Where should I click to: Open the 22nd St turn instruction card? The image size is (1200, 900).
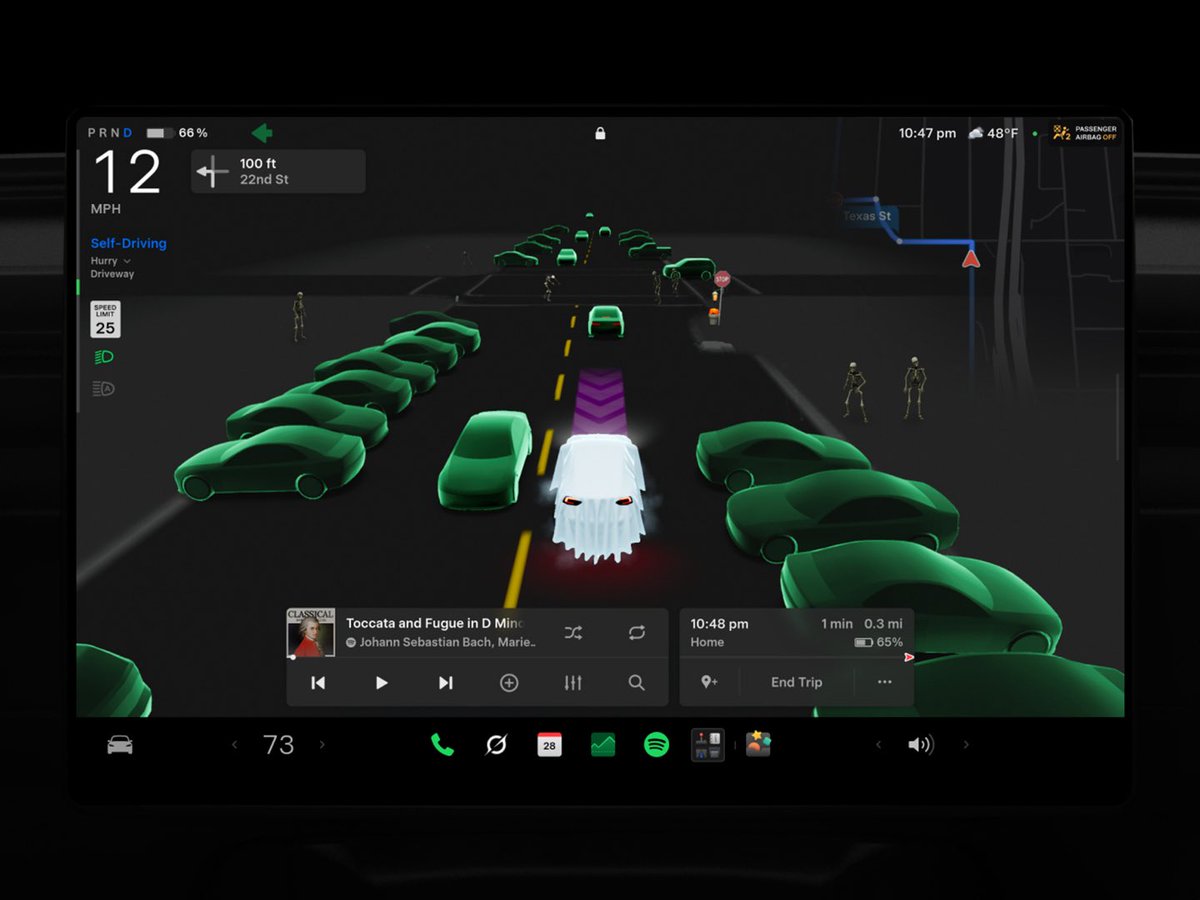[x=278, y=171]
